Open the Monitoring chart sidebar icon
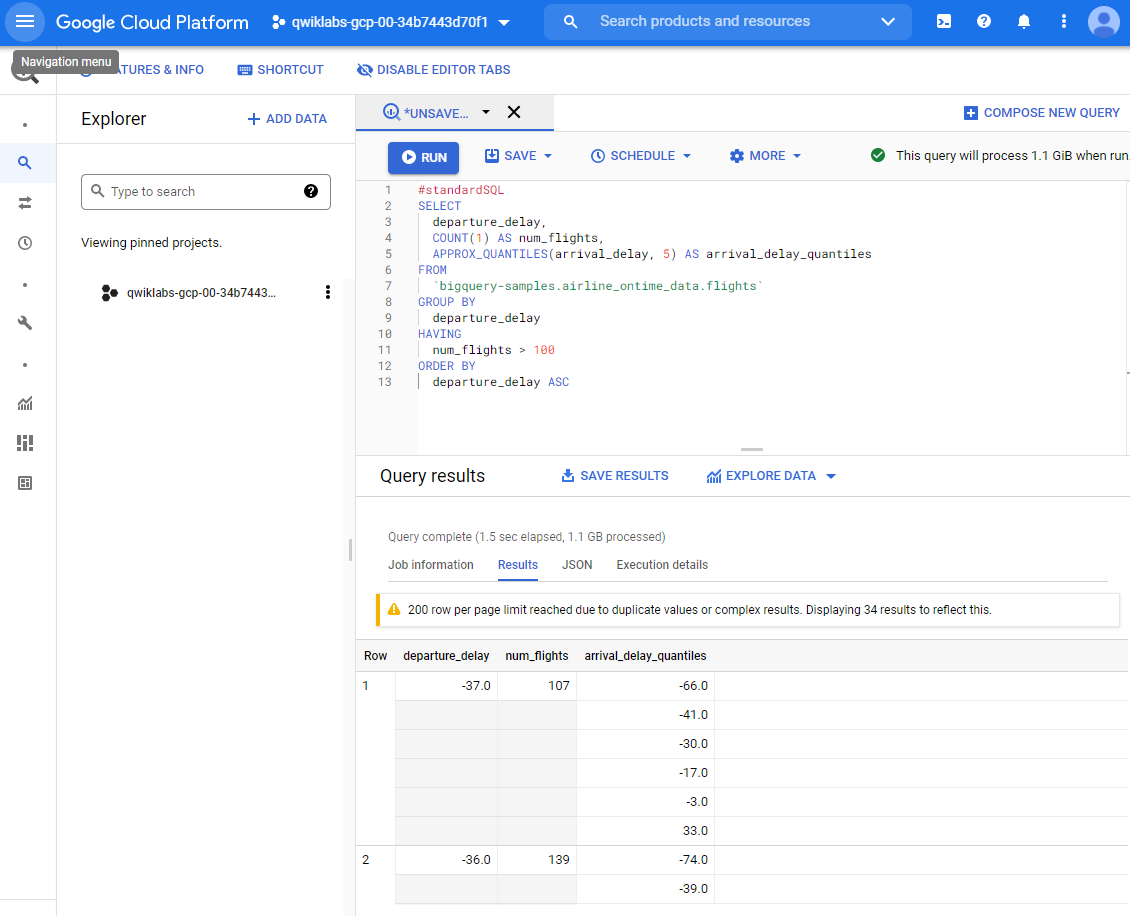 point(25,404)
